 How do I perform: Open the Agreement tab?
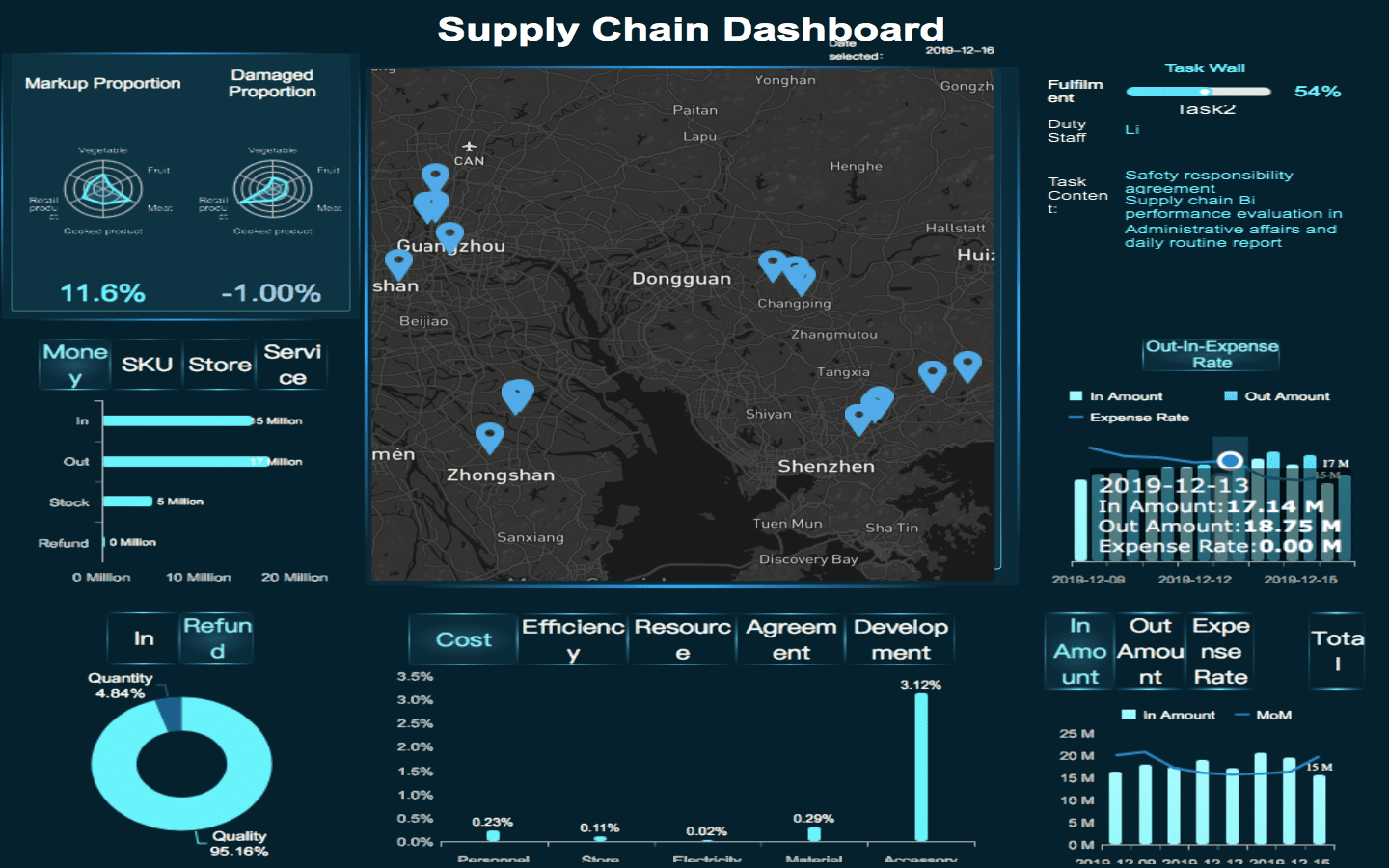pyautogui.click(x=791, y=639)
